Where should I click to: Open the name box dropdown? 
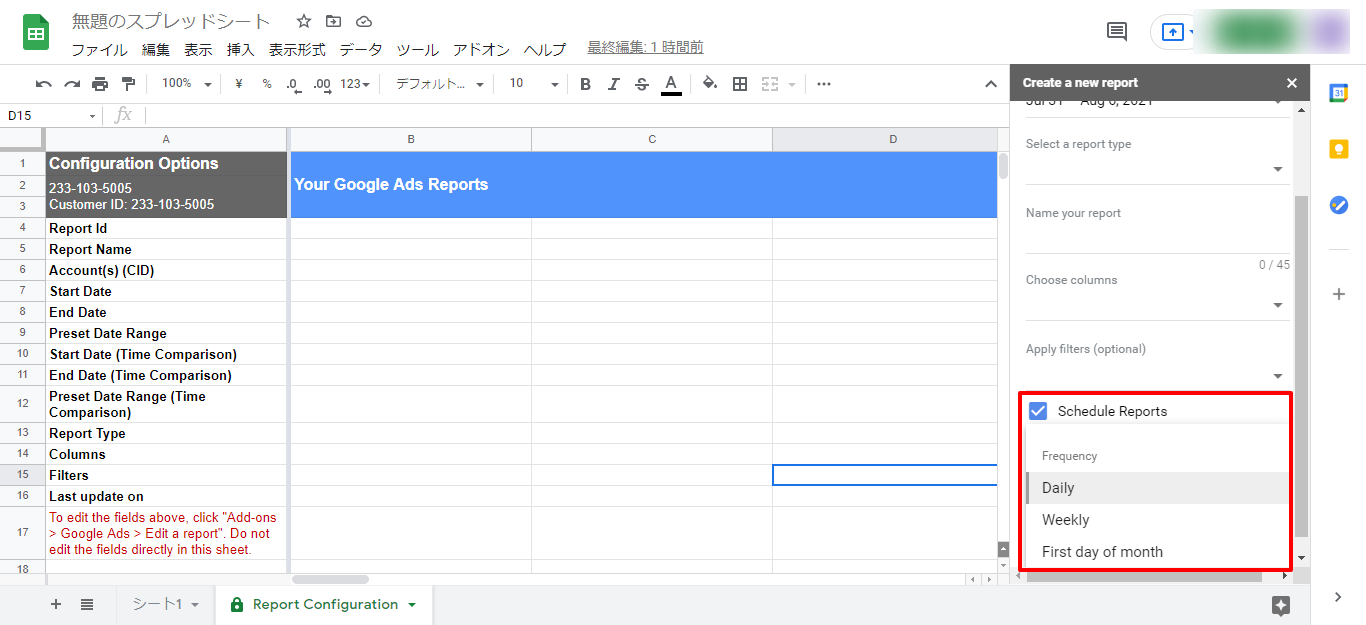(x=93, y=116)
